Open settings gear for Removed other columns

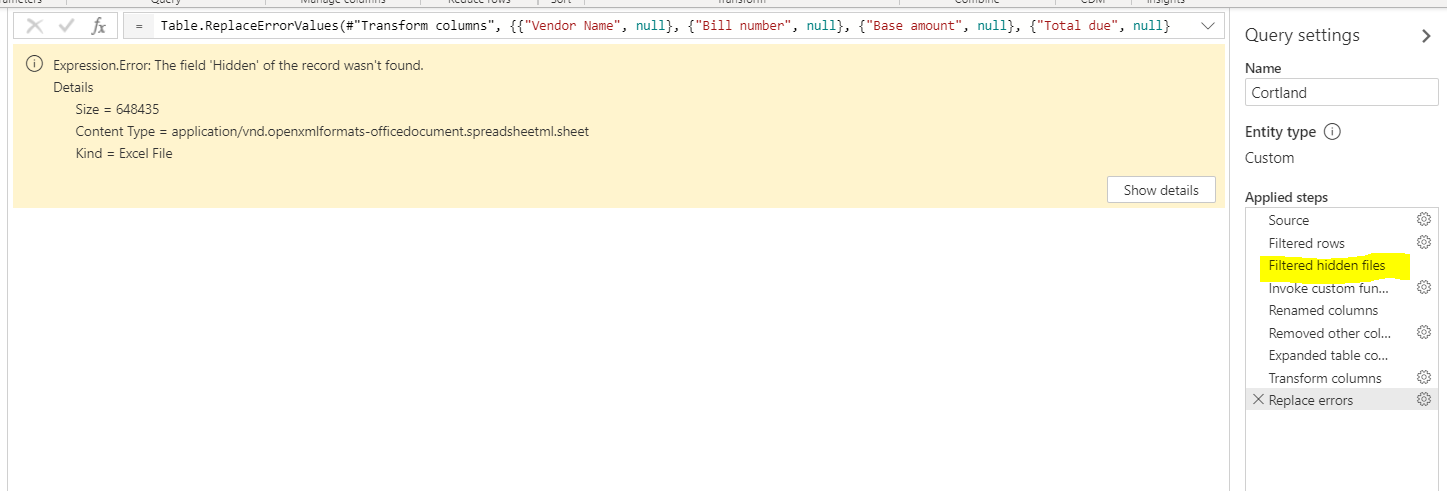1424,332
